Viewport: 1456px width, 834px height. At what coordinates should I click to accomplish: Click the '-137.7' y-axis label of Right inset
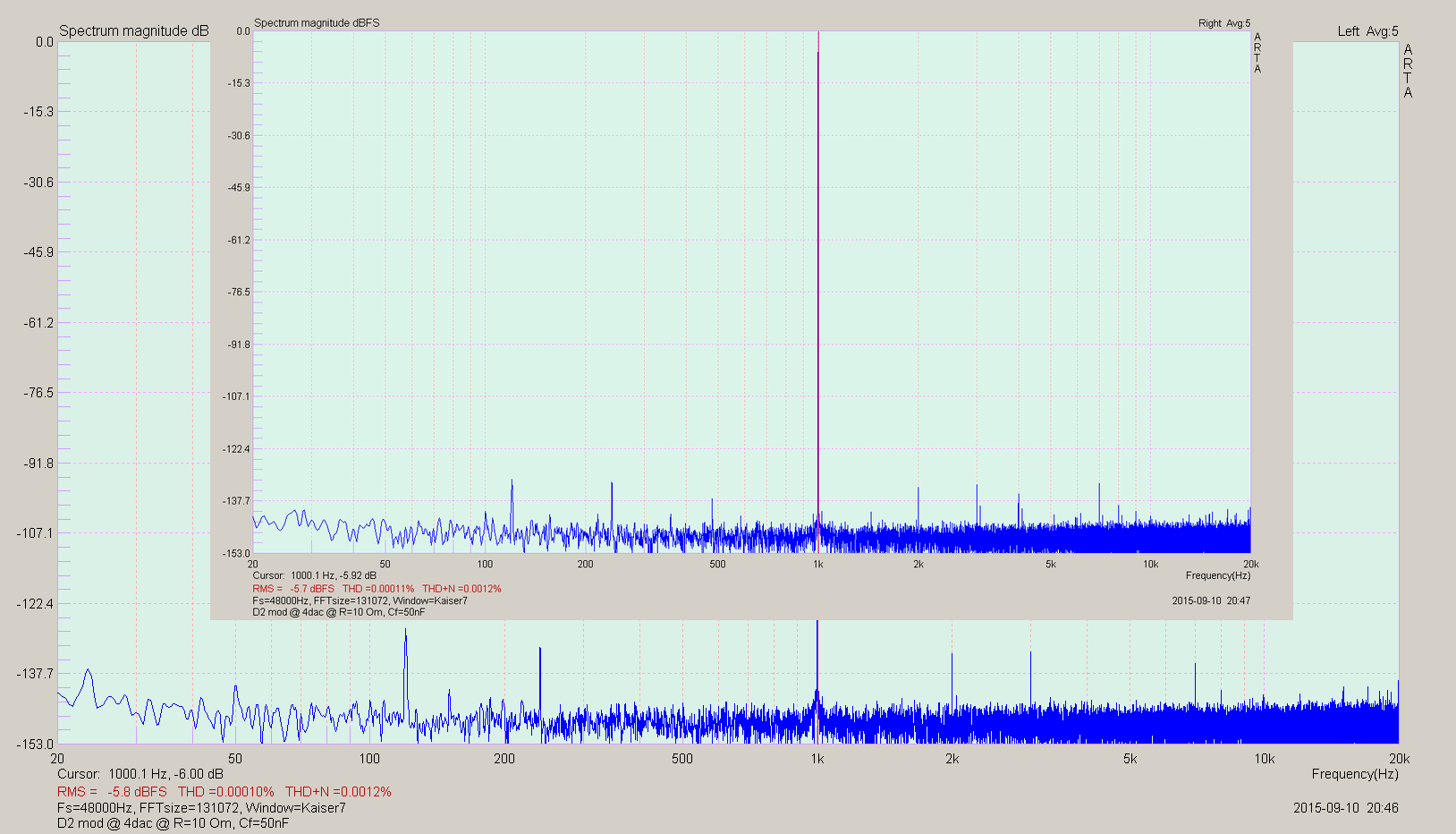(x=236, y=501)
